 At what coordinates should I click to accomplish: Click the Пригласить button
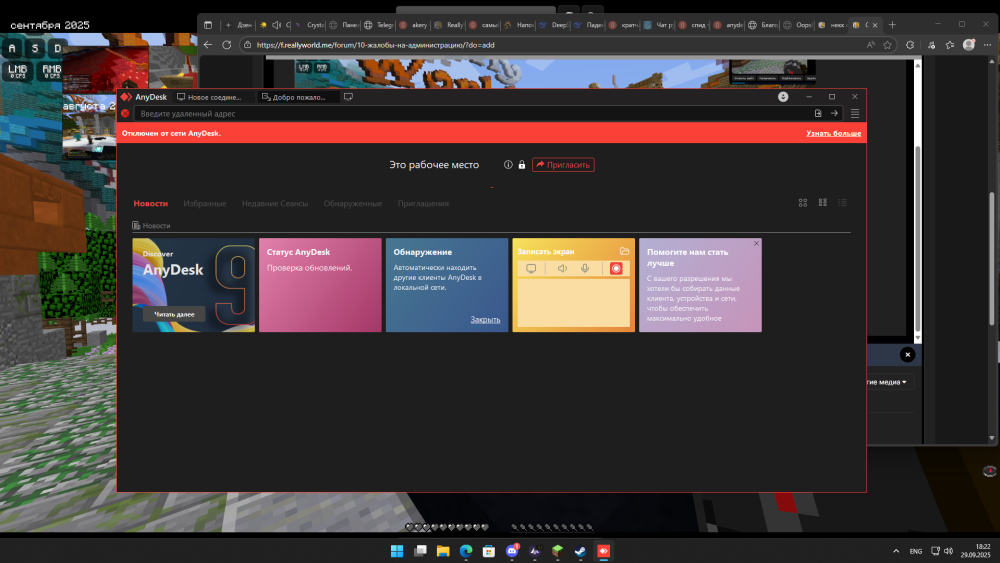563,165
